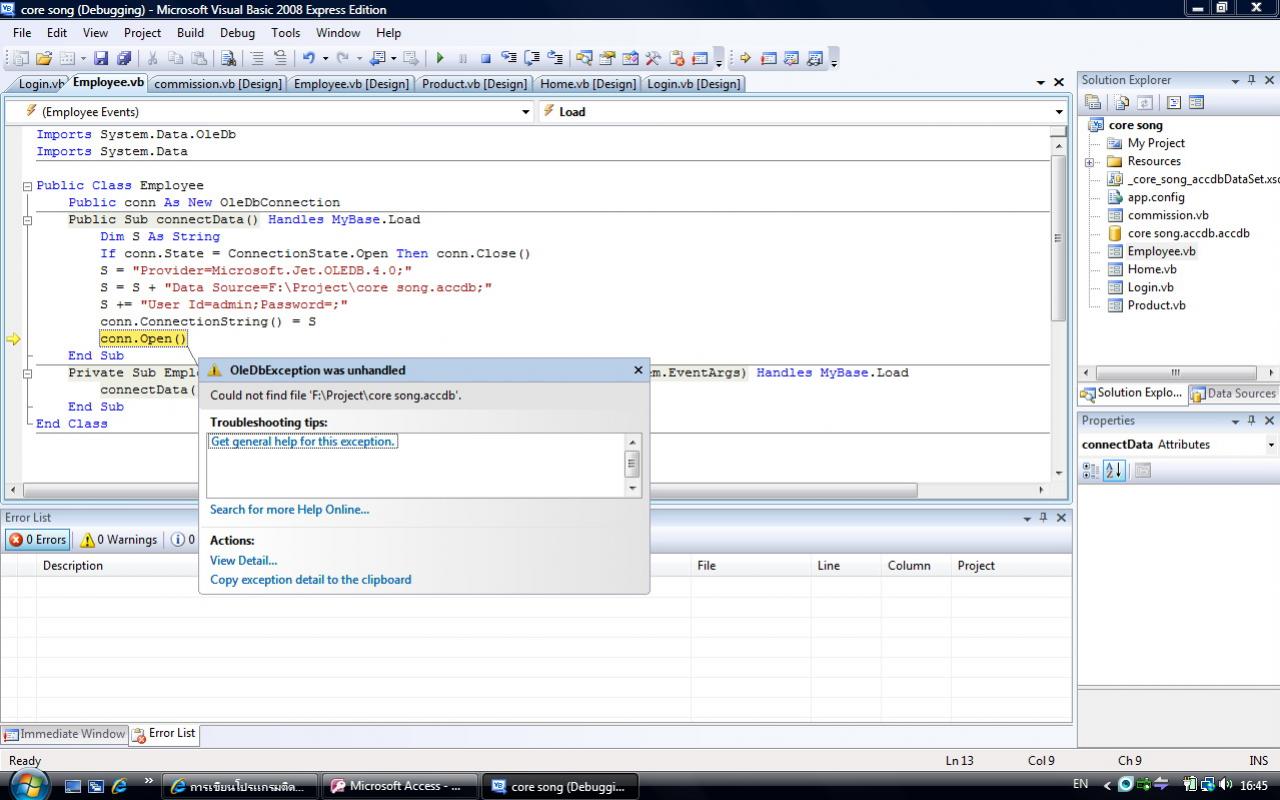Screen dimensions: 1280x800
Task: Open the Load method name dropdown
Action: pos(1058,112)
